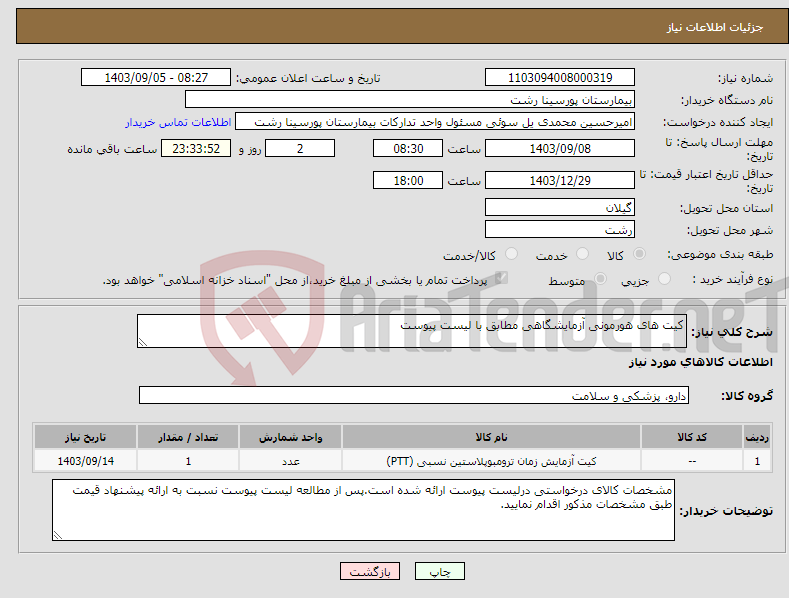The height and width of the screenshot is (598, 789).
Task: Click the گروه کالا field دارو، پزشکی و سلامت
Action: click(x=414, y=395)
